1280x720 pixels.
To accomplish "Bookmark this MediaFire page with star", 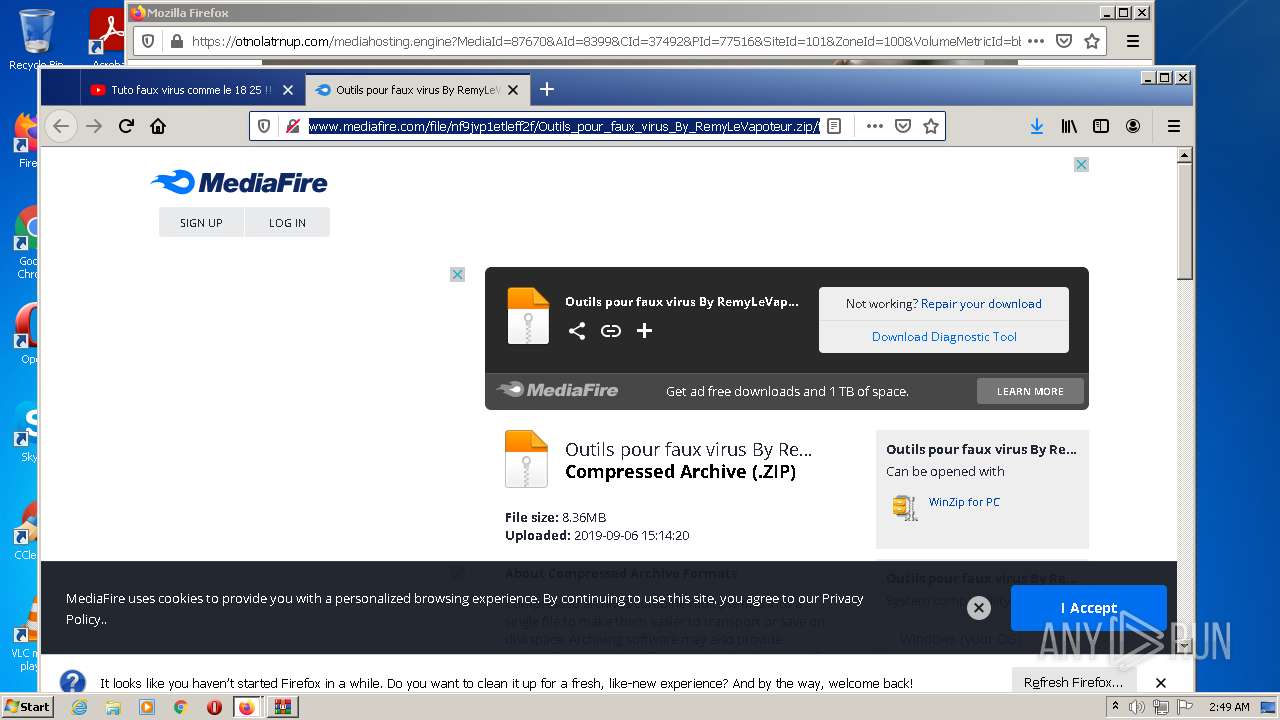I will 930,126.
